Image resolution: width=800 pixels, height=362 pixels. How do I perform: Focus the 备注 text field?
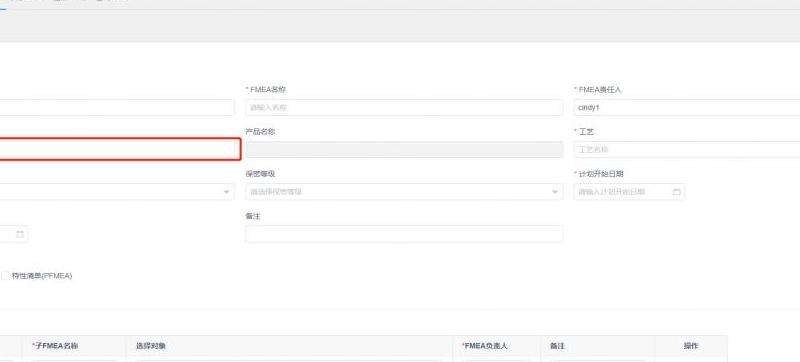404,234
